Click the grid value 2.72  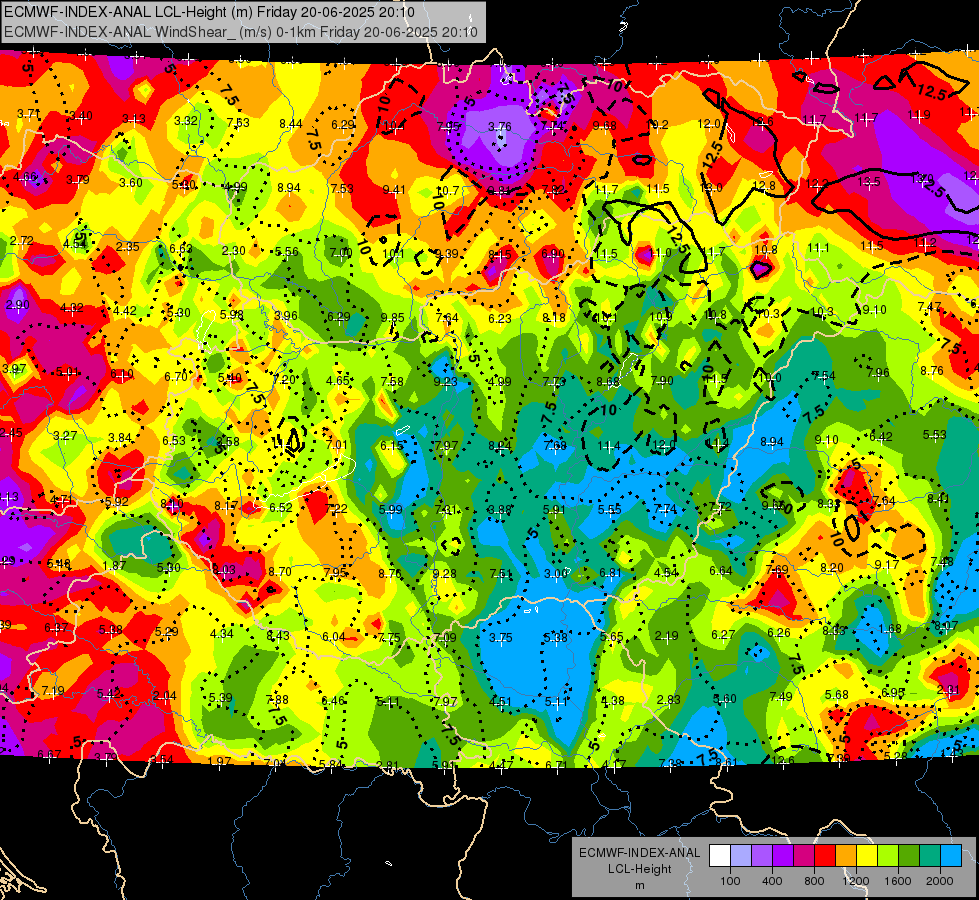click(22, 240)
